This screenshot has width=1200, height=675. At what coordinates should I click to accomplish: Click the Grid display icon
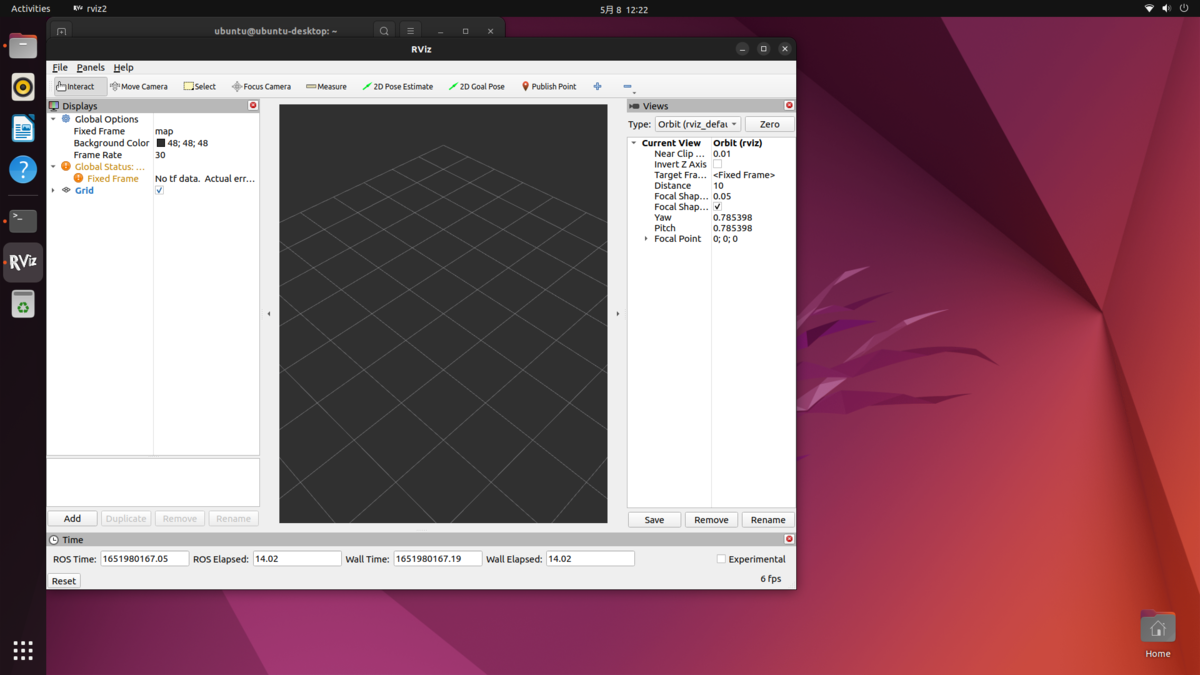tap(66, 190)
